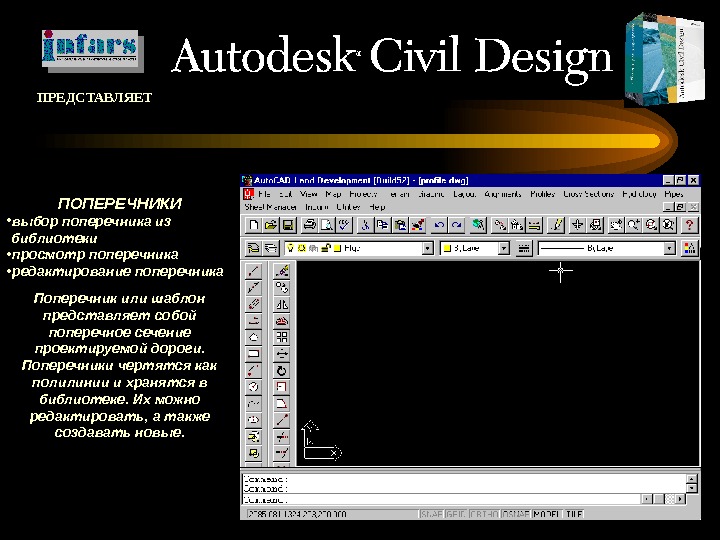
Task: Toggle layer on/off lightbulb icon
Action: [x=291, y=248]
